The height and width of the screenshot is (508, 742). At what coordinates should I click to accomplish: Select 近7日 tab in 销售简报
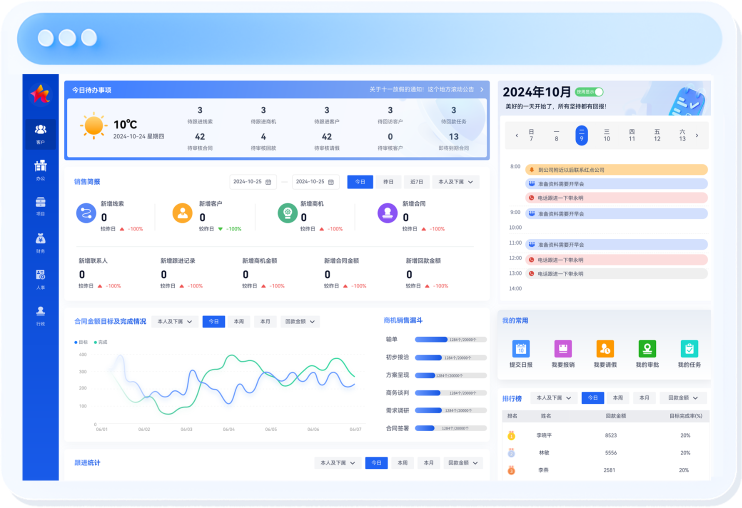(x=416, y=182)
